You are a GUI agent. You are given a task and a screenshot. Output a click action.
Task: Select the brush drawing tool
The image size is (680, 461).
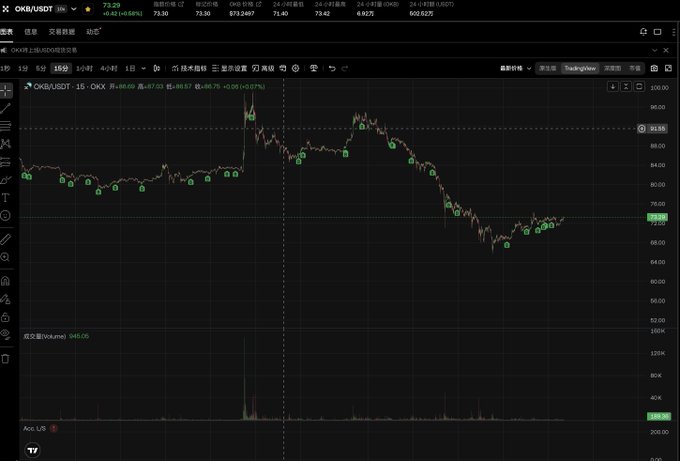point(6,180)
